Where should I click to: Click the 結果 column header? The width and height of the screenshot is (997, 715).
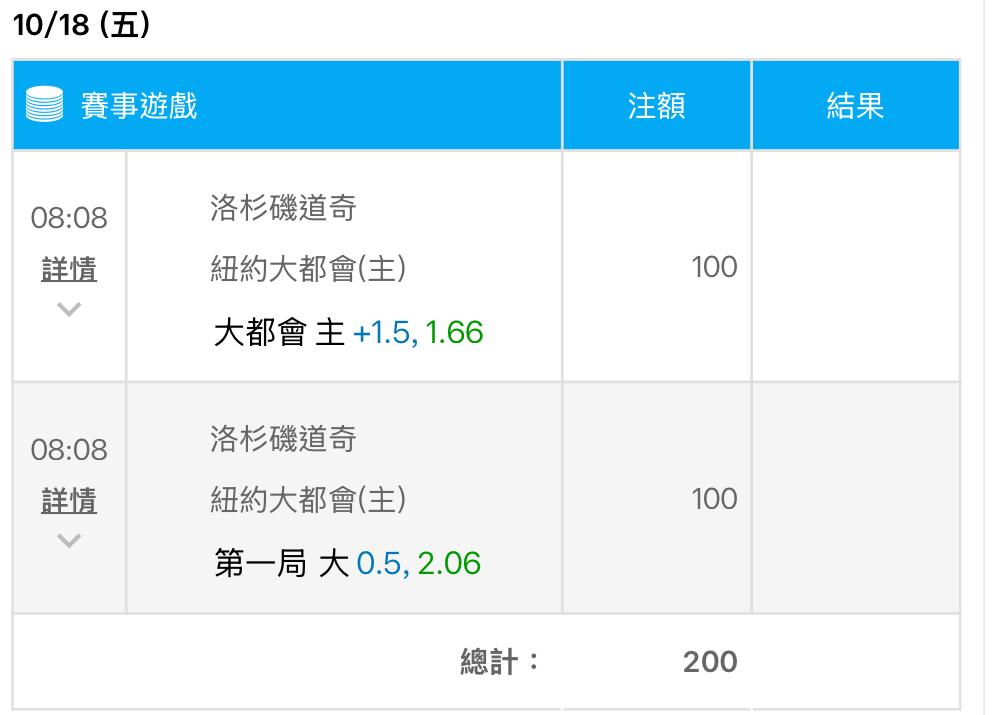[855, 106]
